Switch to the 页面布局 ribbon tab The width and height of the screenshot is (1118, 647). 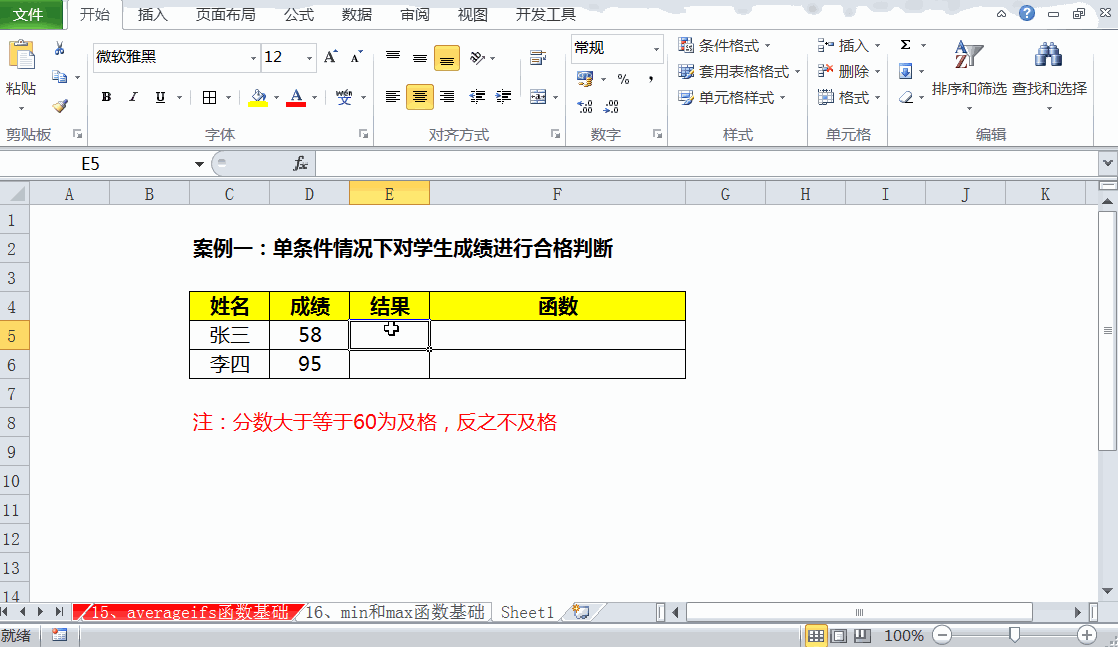pos(225,14)
